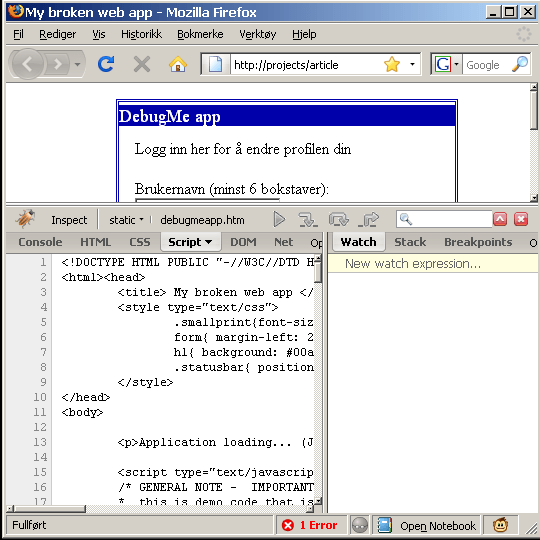Image resolution: width=540 pixels, height=540 pixels.
Task: Click the page vertical scrollbar thumb
Action: click(534, 110)
